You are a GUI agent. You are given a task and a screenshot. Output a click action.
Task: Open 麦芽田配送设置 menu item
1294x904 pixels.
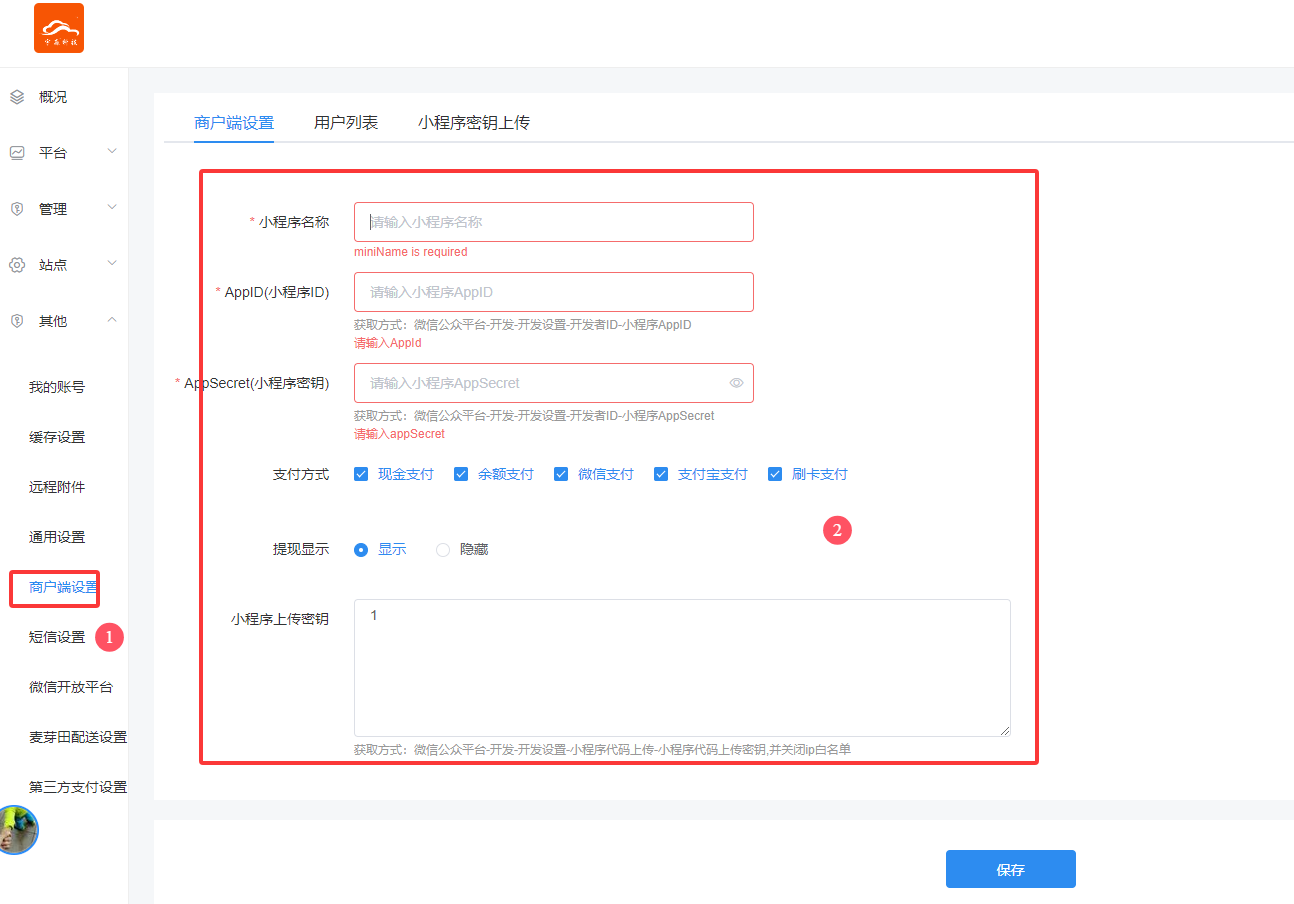click(78, 737)
